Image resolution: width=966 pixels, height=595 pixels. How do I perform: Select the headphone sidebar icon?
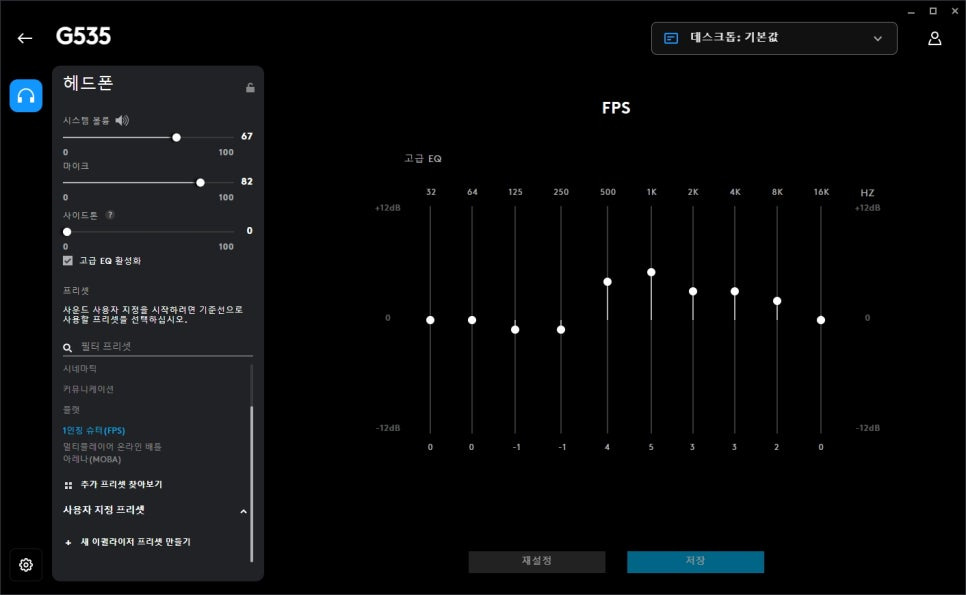[x=26, y=95]
